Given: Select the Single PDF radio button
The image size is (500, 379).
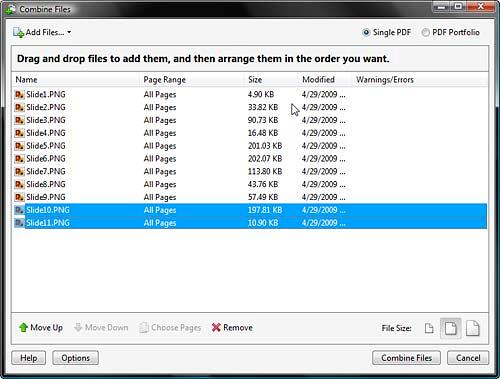Looking at the screenshot, I should 366,32.
